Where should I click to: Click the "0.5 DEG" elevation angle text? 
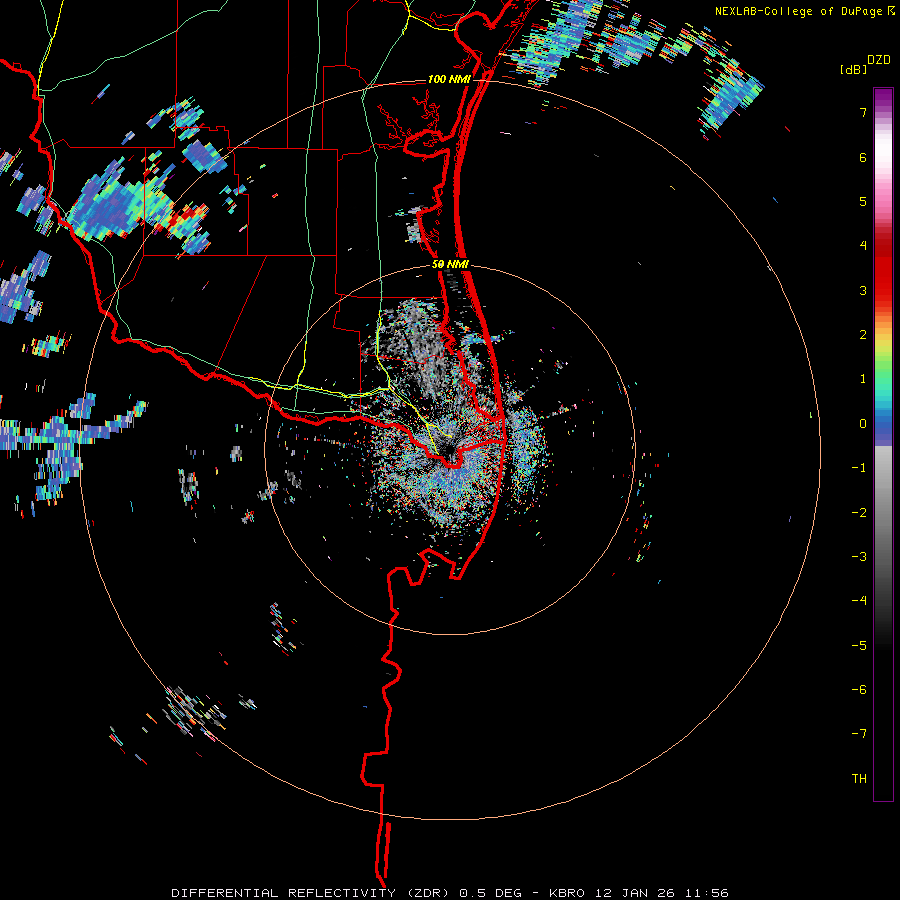491,893
